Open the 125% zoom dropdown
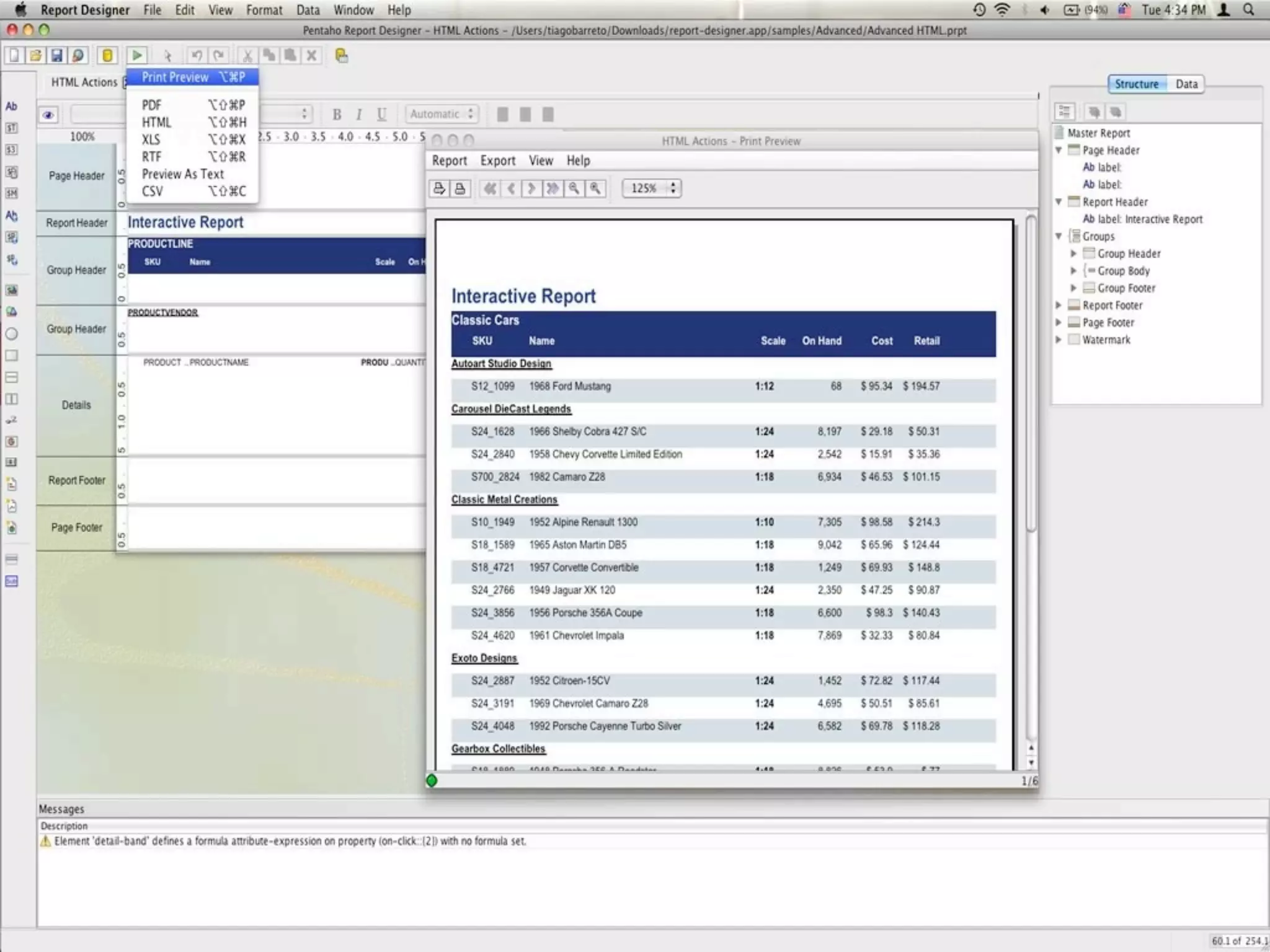 point(651,188)
